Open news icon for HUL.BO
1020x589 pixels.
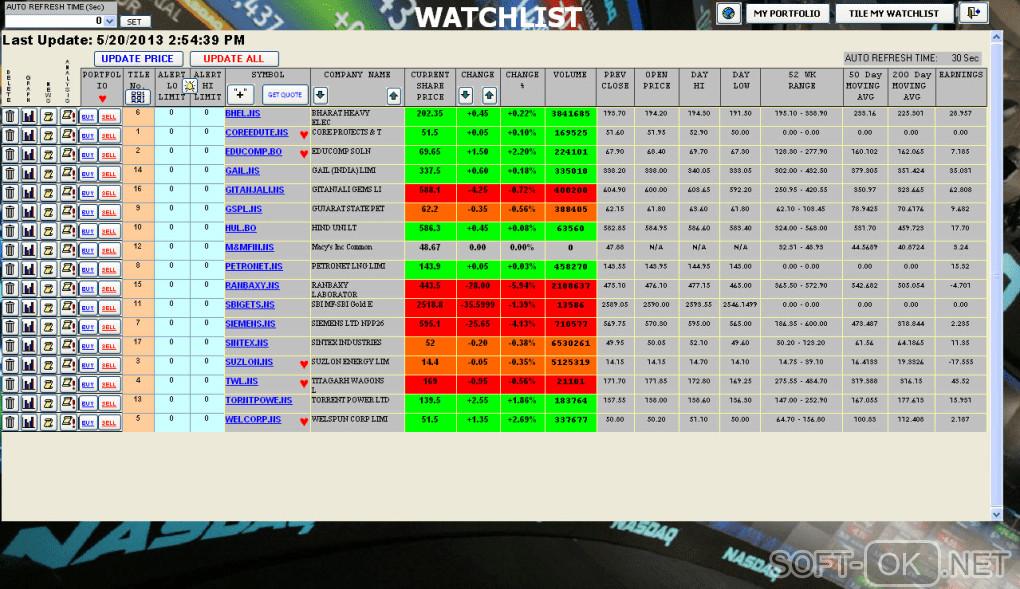[x=48, y=231]
